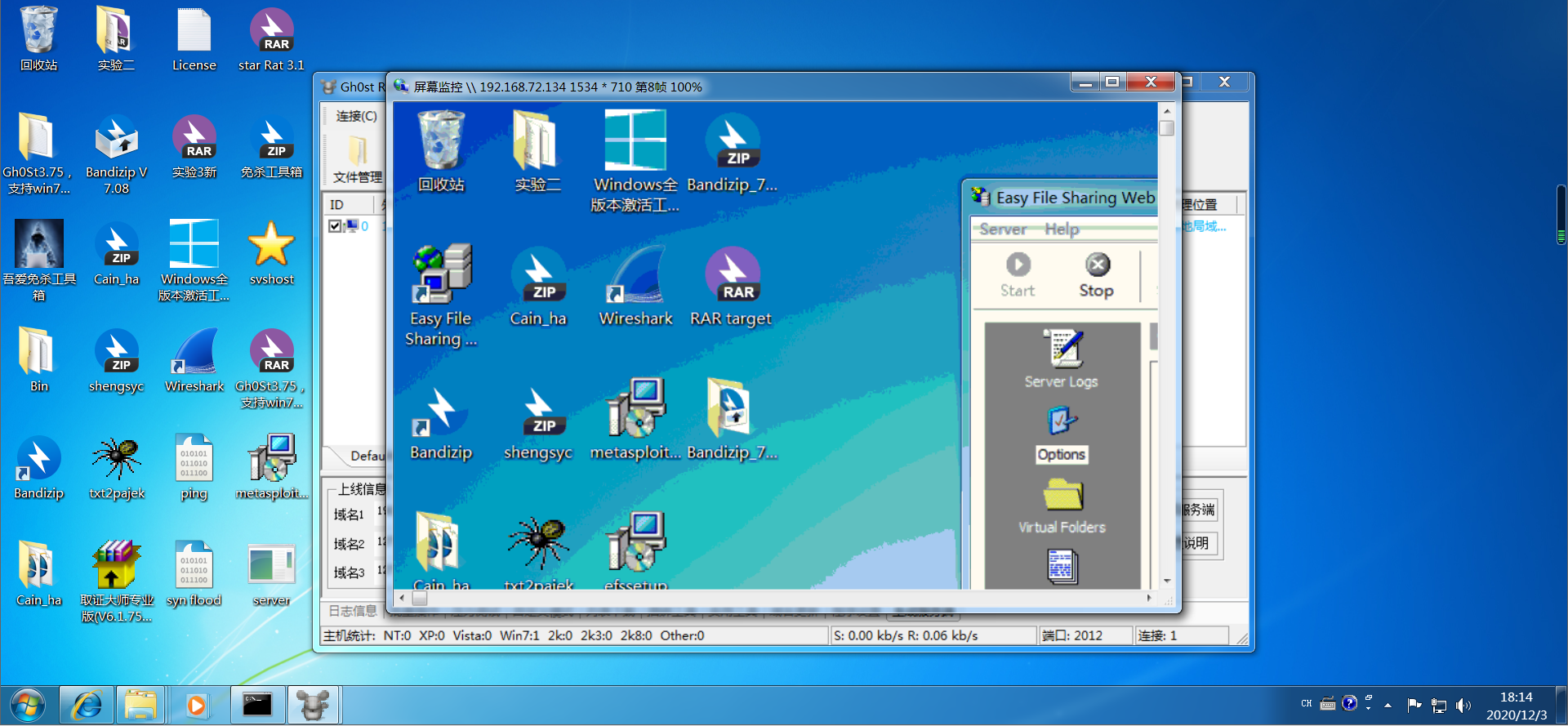Select 回收站 recycle bin in remote screen view

(441, 152)
